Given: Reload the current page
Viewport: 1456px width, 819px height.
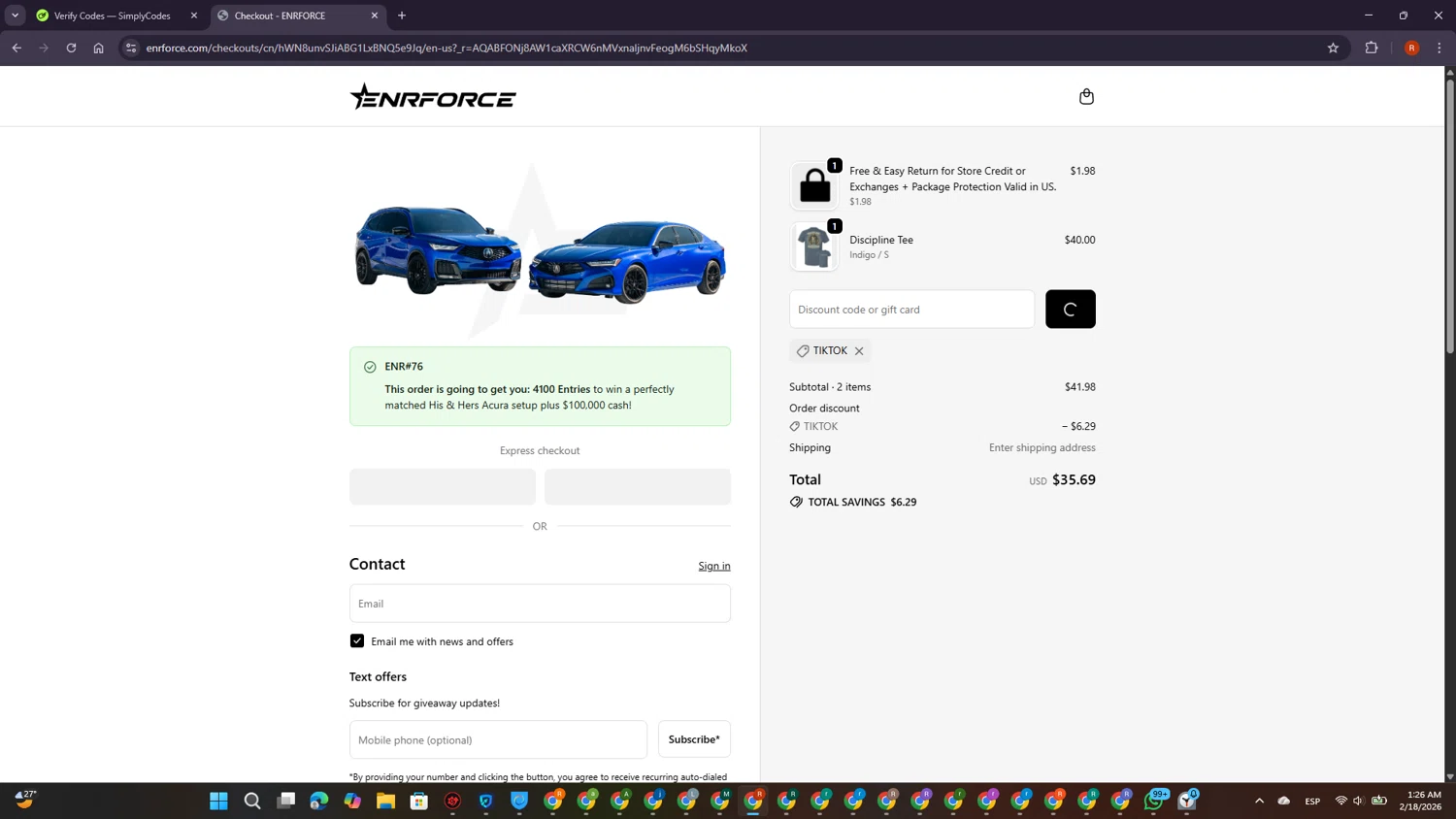Looking at the screenshot, I should 71,48.
